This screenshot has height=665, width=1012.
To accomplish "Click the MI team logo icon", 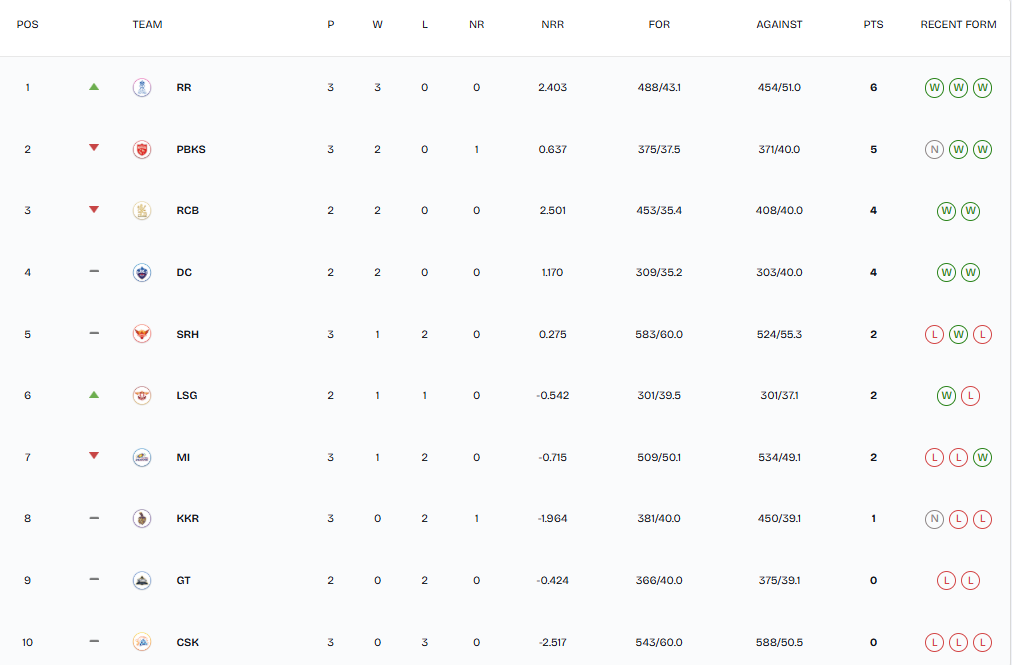I will 142,458.
